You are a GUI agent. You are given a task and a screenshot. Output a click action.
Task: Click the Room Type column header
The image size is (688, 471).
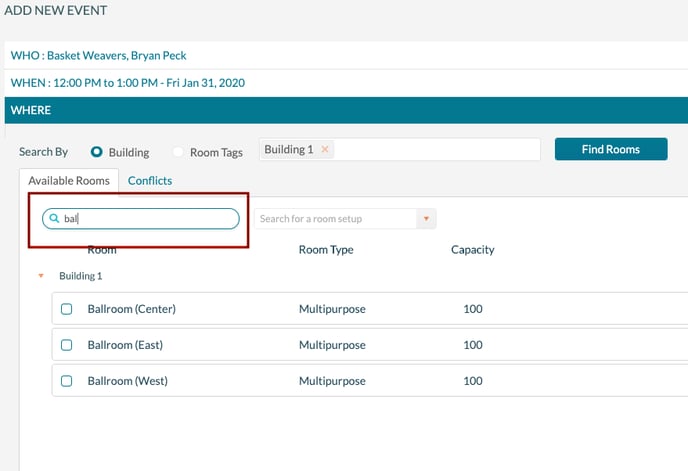(326, 250)
